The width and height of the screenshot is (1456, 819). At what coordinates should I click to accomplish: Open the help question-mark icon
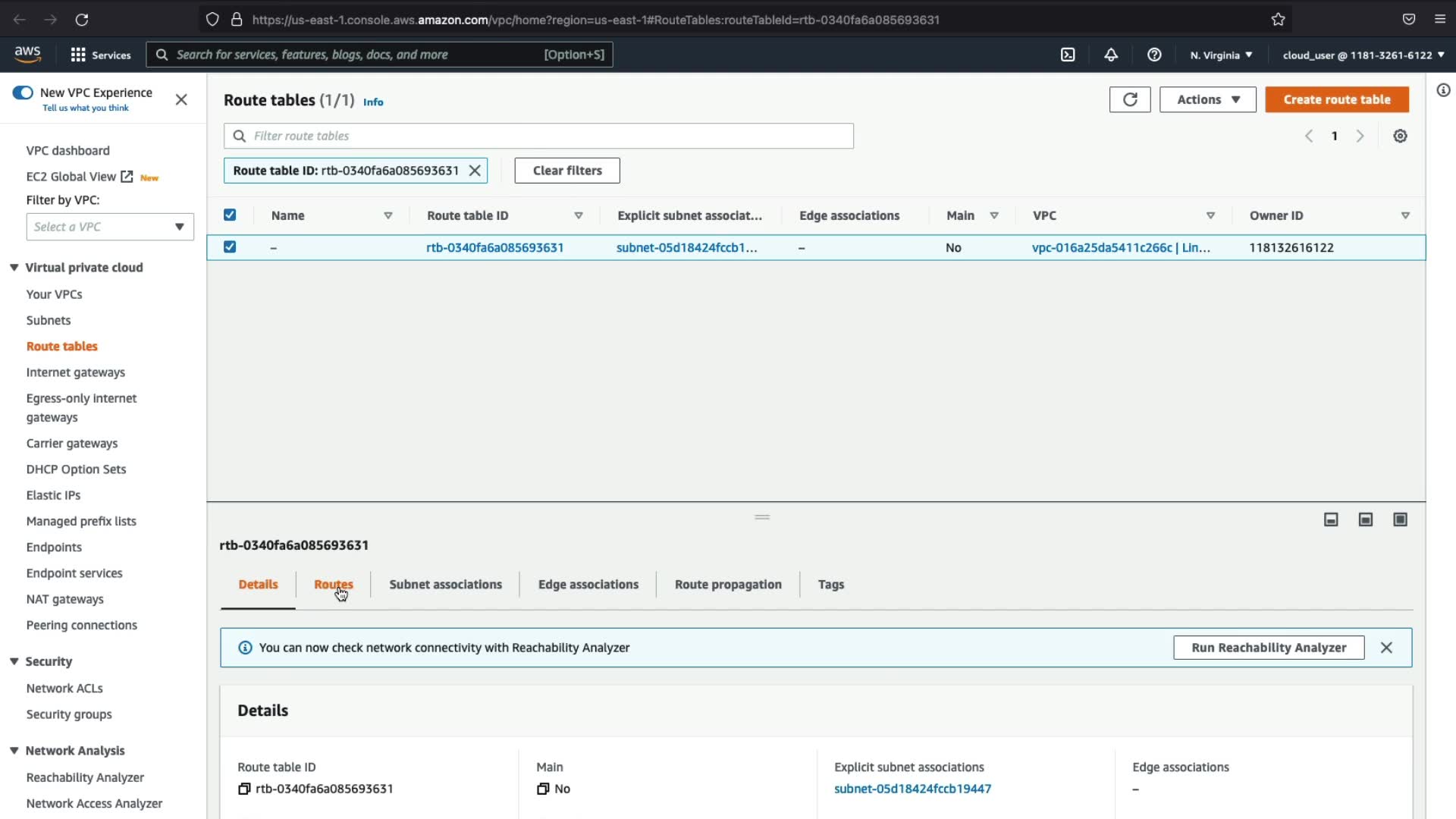pos(1154,55)
